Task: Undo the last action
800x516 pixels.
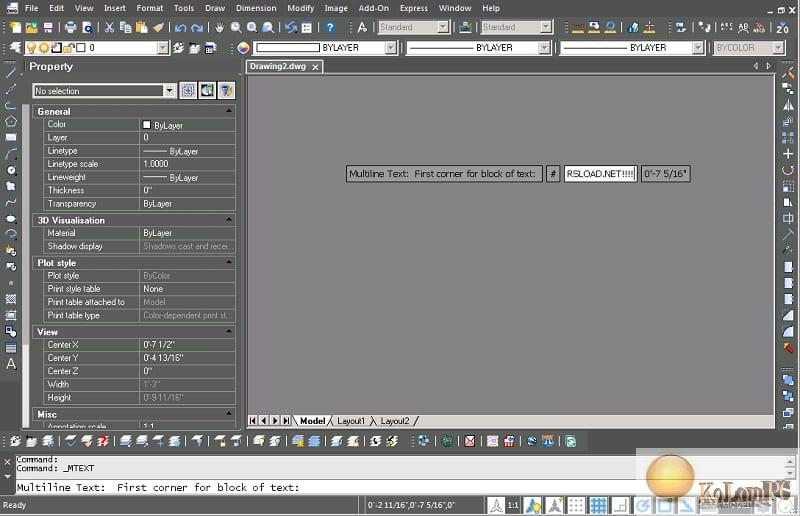Action: coord(181,27)
